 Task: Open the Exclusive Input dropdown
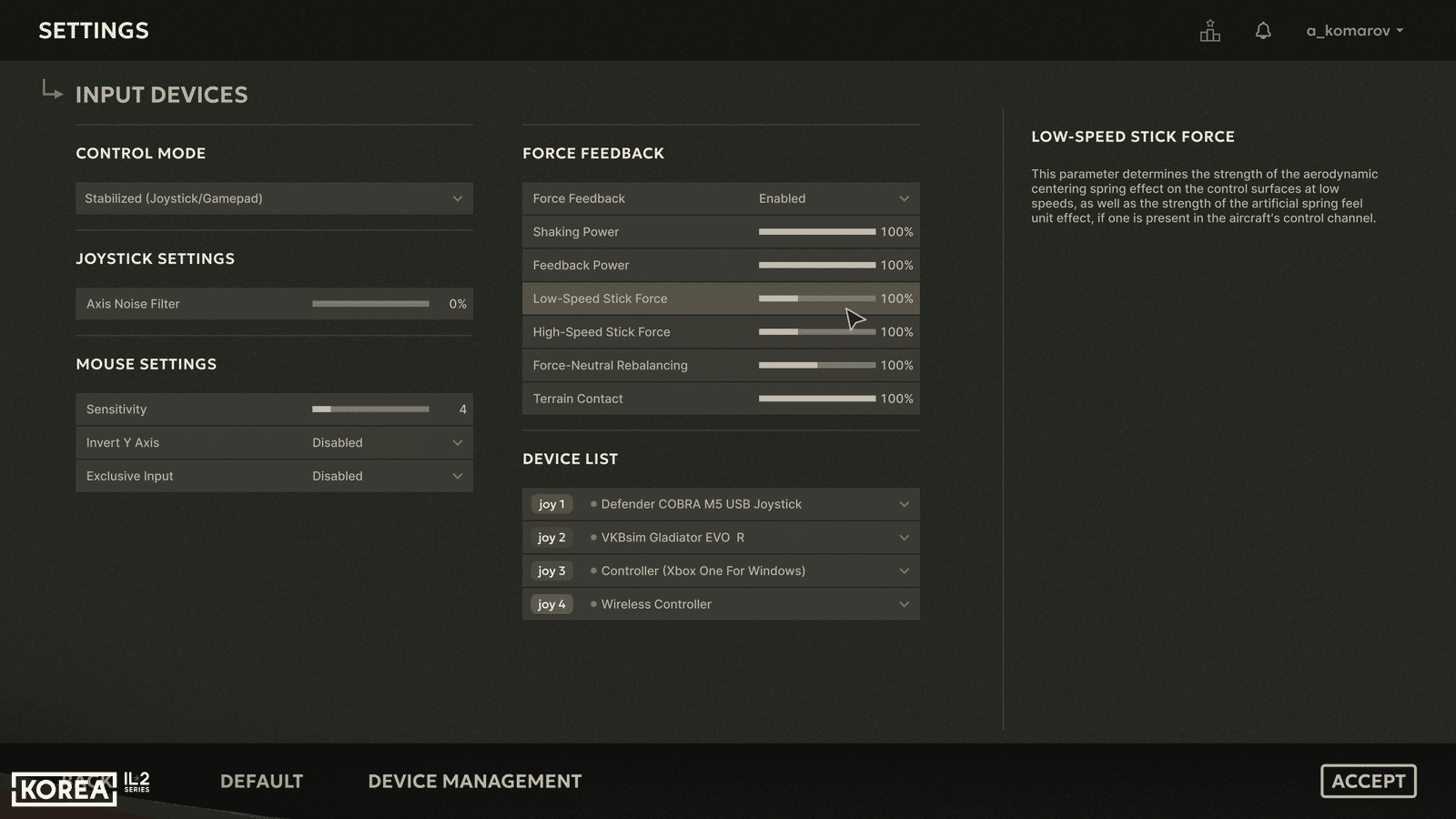274,476
